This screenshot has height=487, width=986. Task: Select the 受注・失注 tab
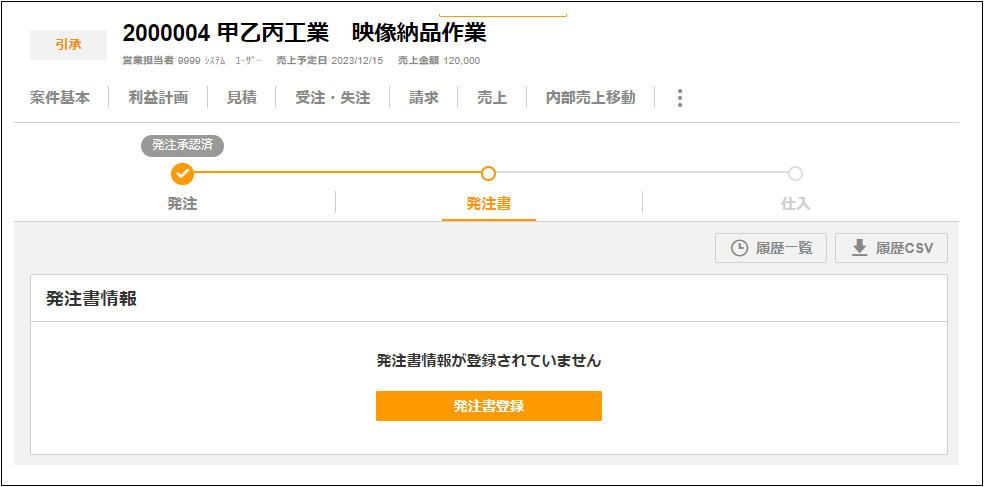[x=333, y=98]
